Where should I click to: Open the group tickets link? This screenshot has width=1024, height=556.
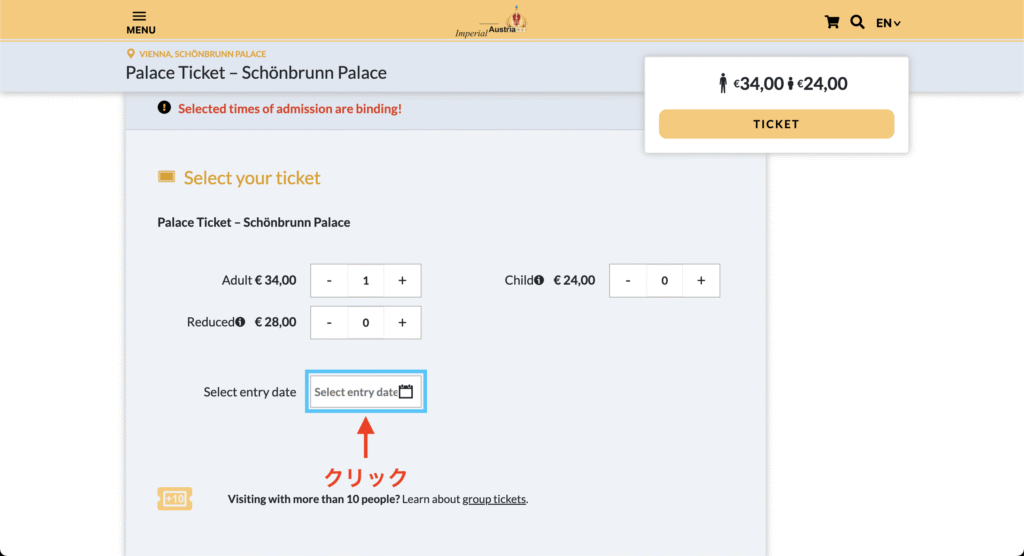(x=494, y=499)
